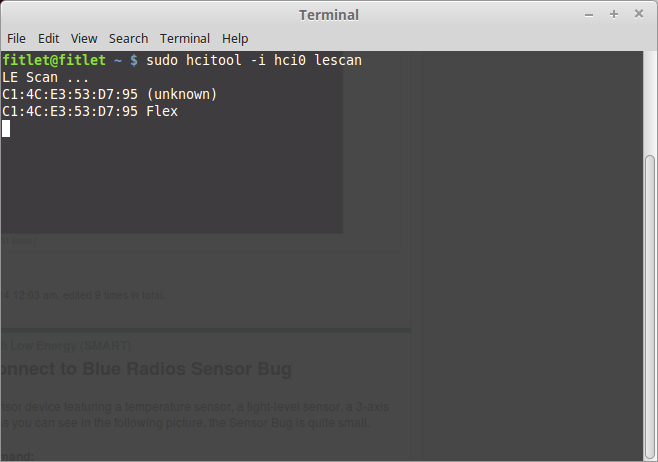The height and width of the screenshot is (462, 658).
Task: Open the Edit menu
Action: click(x=49, y=39)
